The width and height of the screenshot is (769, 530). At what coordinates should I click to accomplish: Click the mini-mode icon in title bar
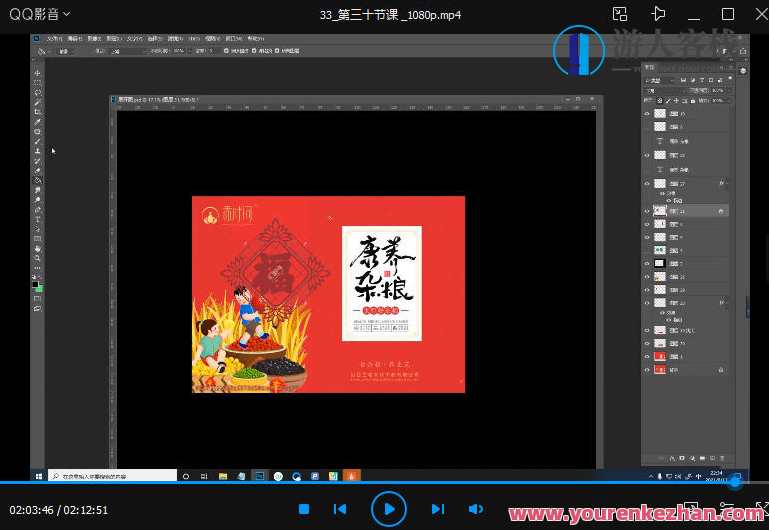click(x=620, y=14)
